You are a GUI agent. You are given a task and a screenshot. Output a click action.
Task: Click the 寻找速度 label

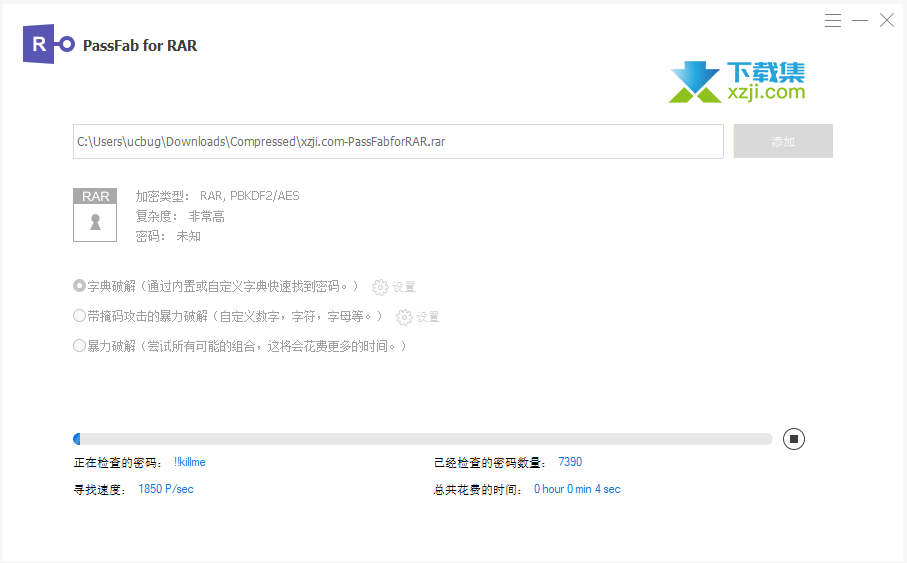pyautogui.click(x=97, y=490)
